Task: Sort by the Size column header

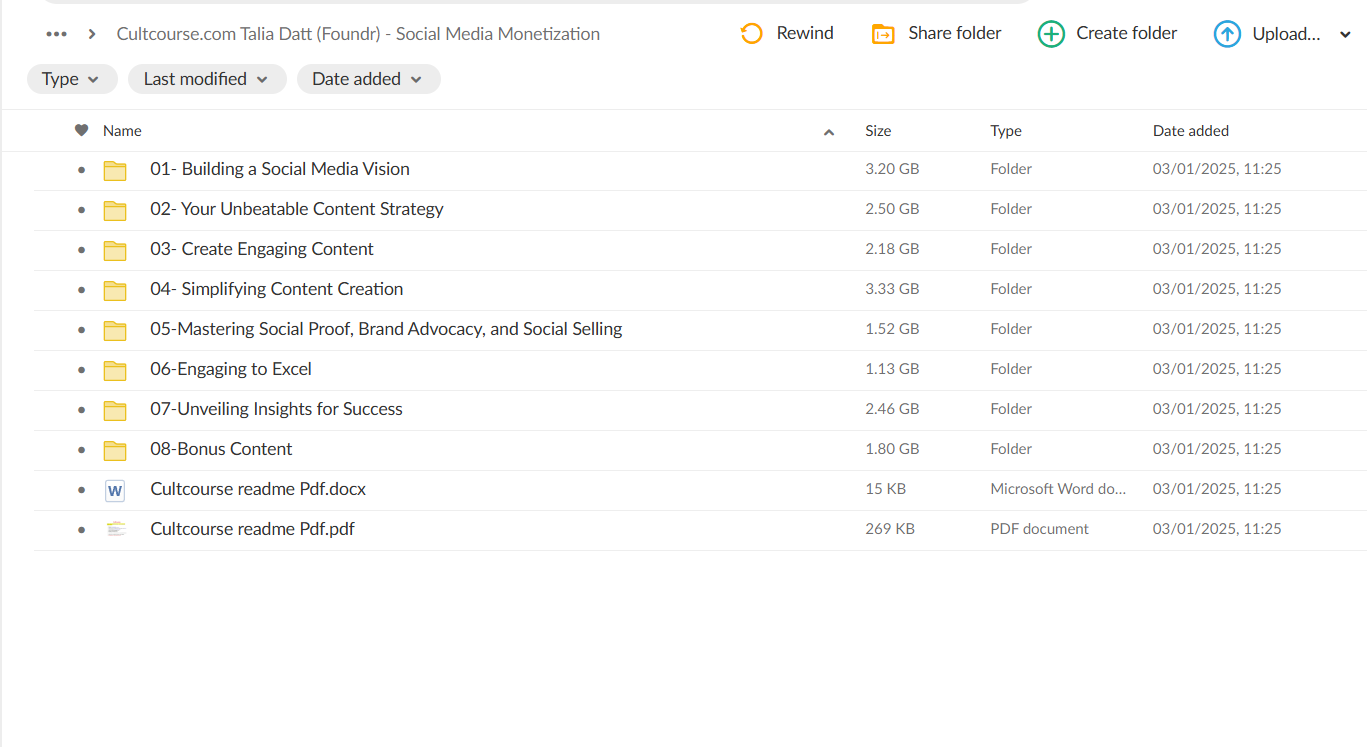Action: (878, 130)
